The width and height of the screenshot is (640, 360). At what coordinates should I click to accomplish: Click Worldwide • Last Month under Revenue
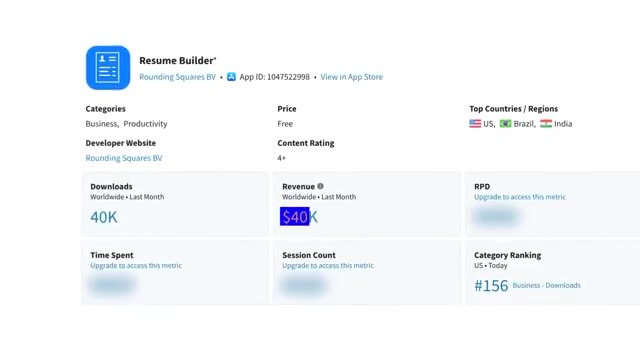pos(319,197)
